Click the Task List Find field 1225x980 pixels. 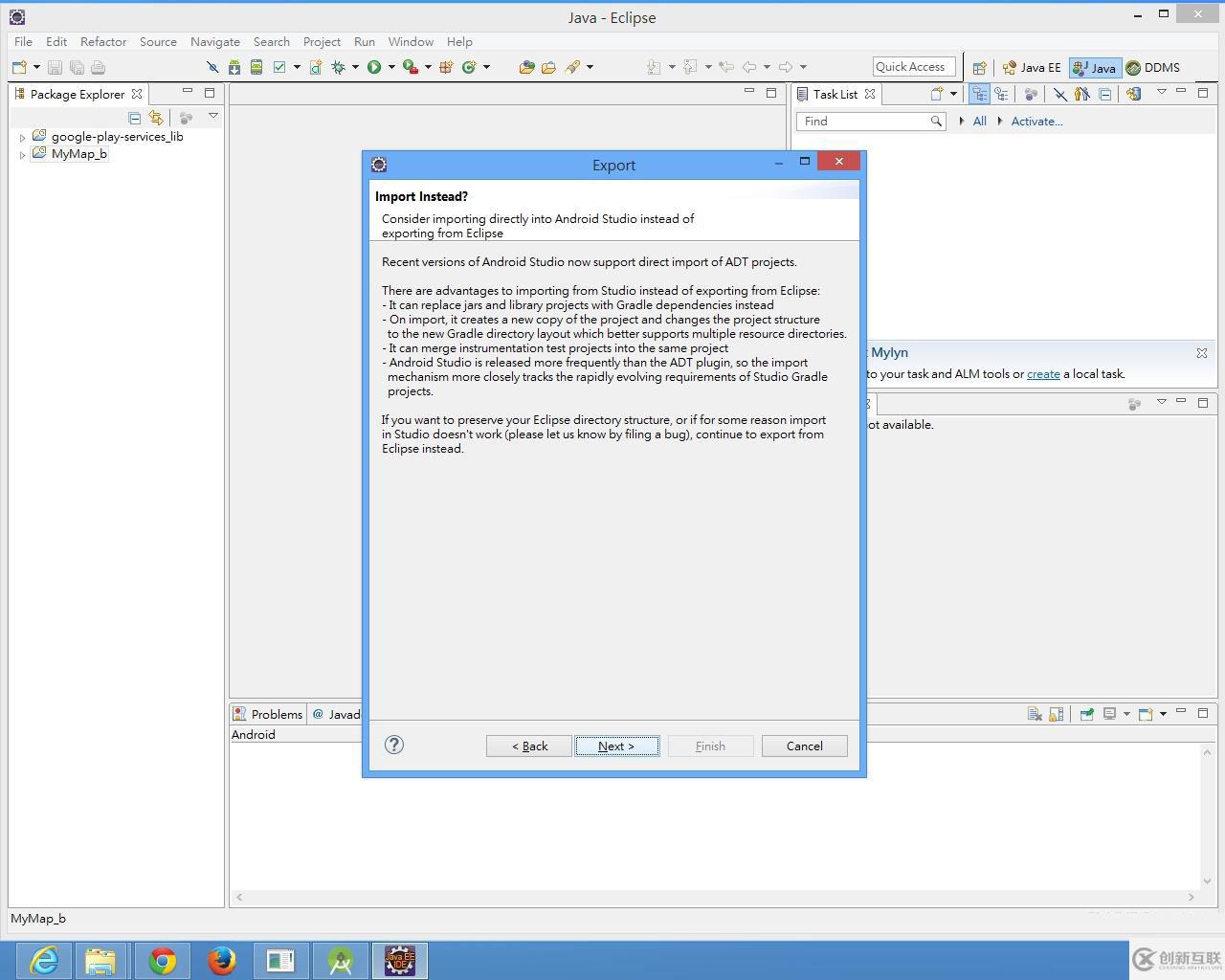coord(871,122)
